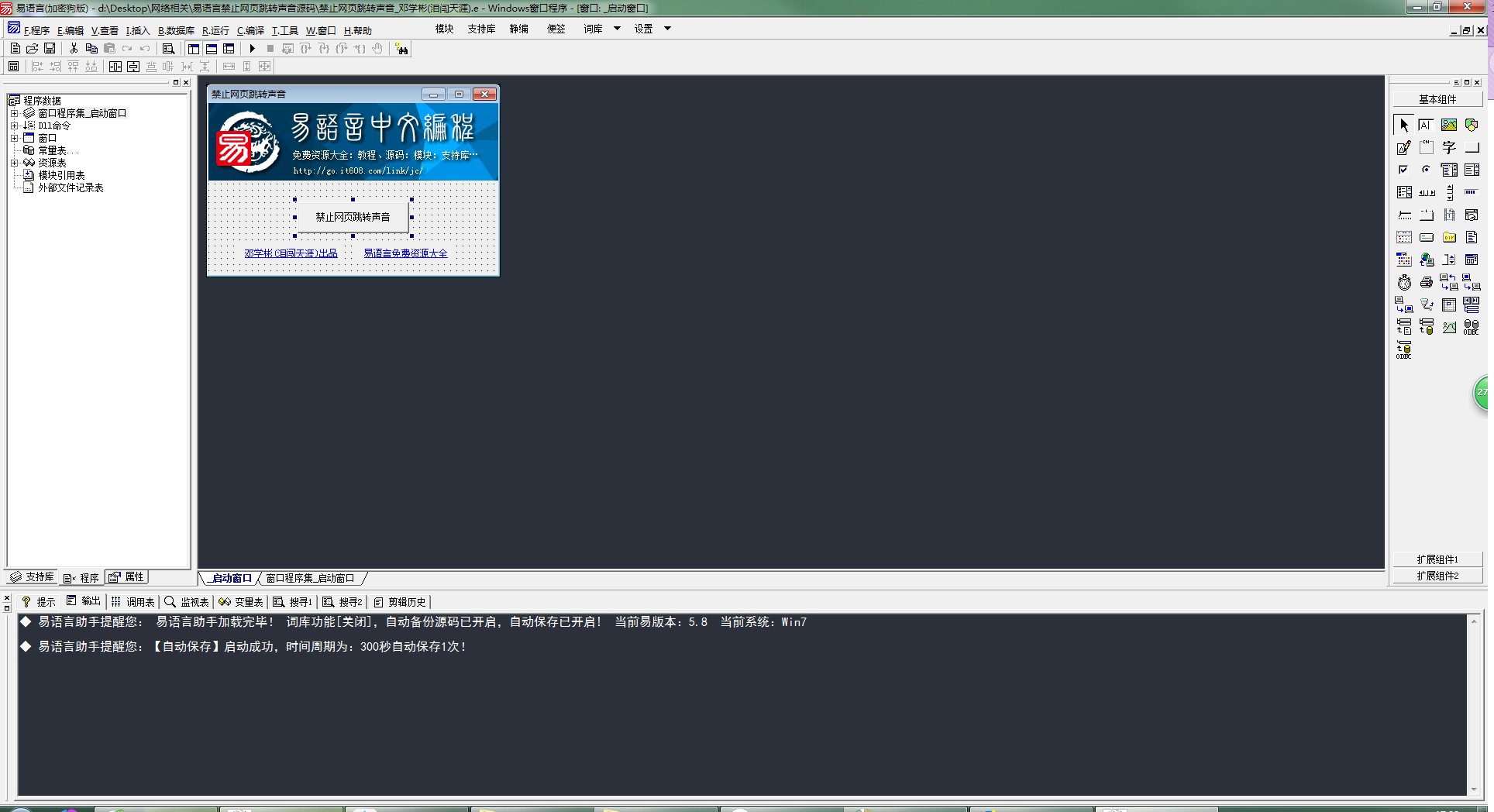Open the C.编译 menu
The width and height of the screenshot is (1494, 812).
pos(250,30)
